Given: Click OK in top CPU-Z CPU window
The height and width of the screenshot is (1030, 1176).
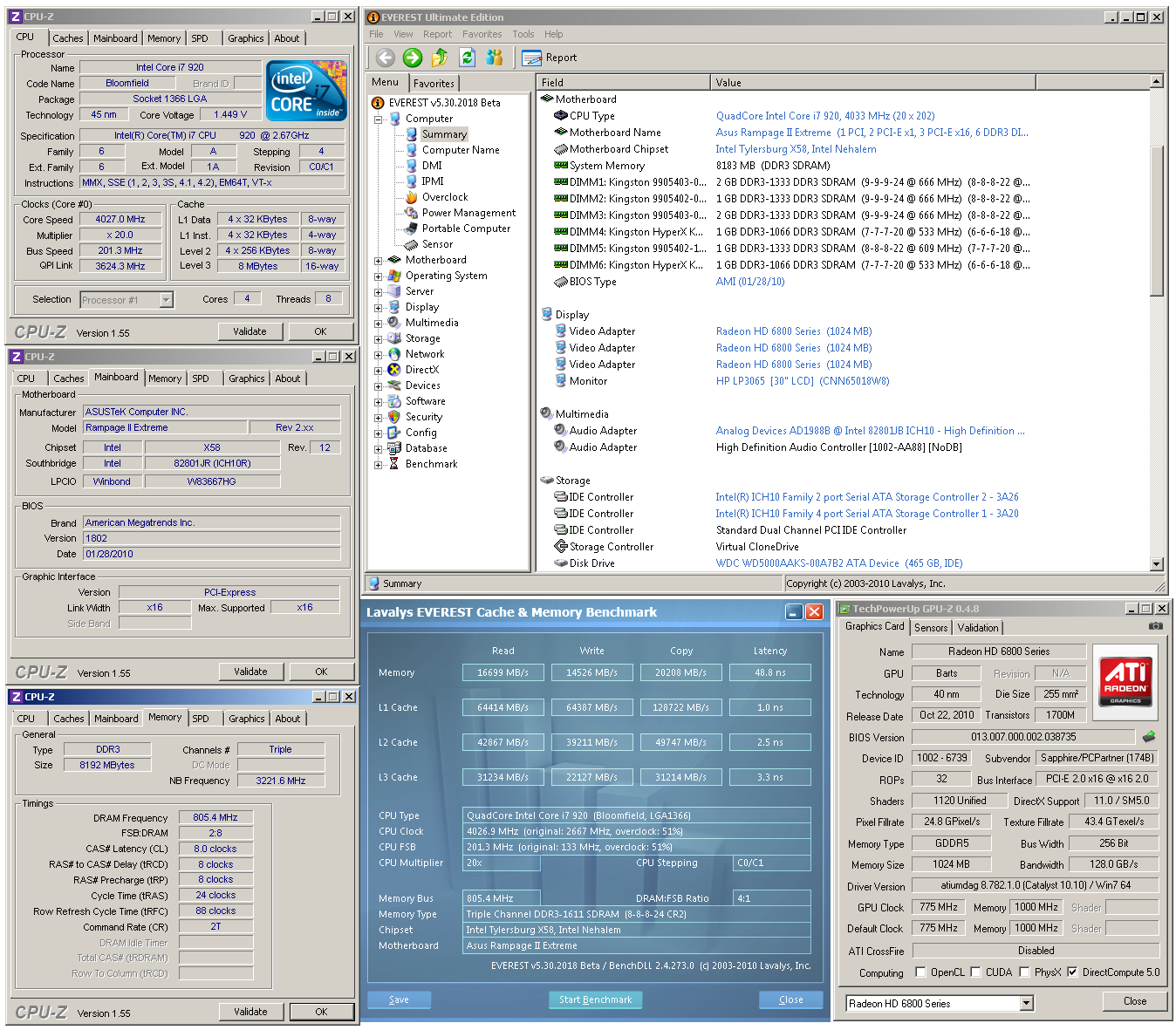Looking at the screenshot, I should (x=320, y=331).
